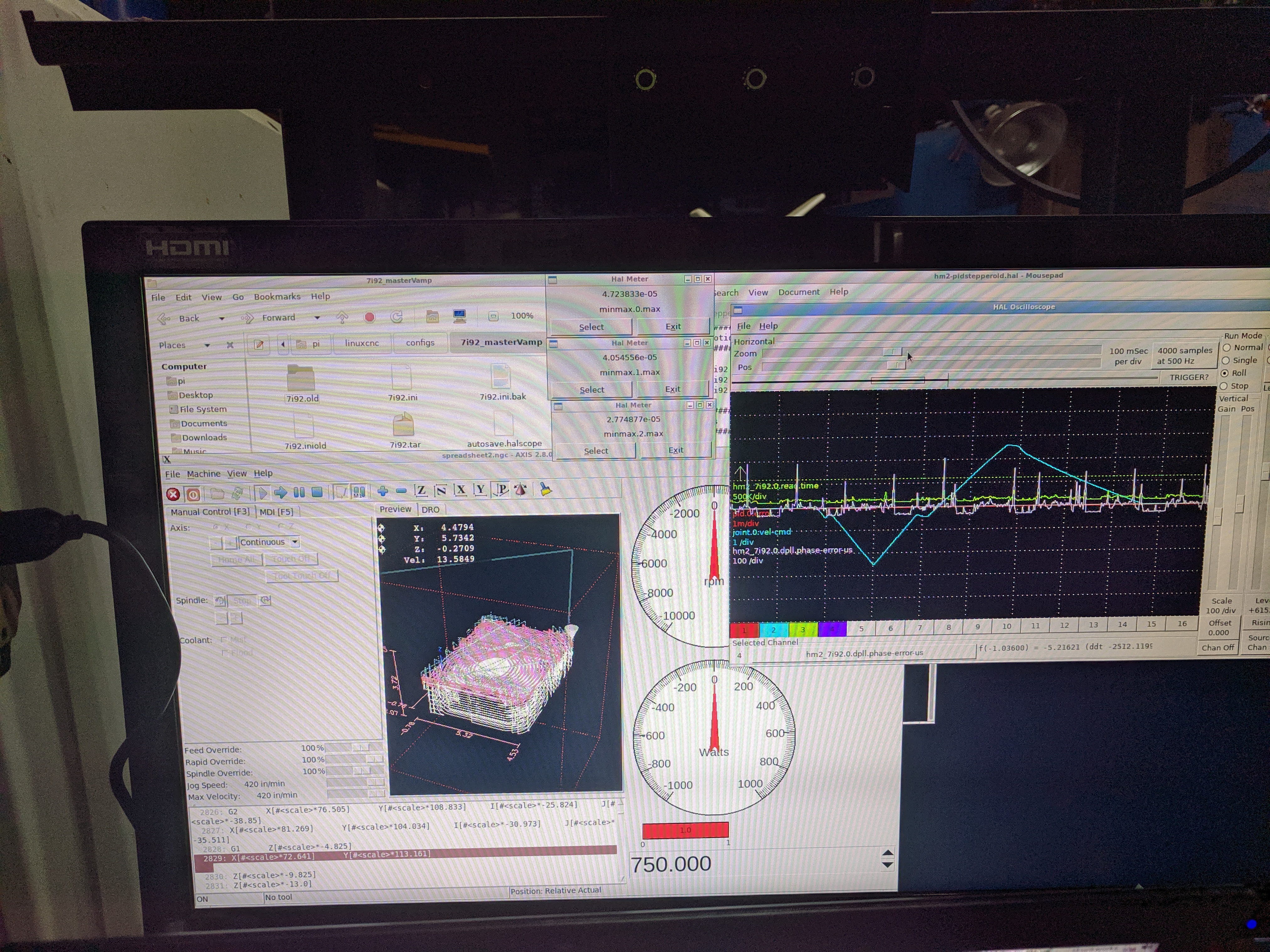
Task: Switch to DRO tab
Action: pos(430,510)
